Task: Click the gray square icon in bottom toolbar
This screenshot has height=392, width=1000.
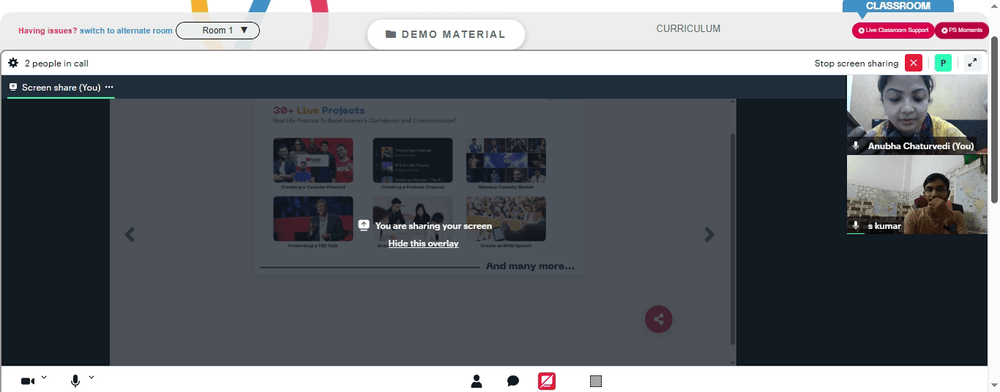Action: [596, 381]
